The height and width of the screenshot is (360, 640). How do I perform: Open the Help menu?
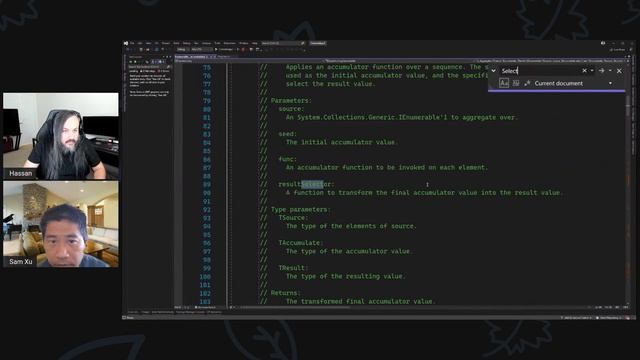(255, 43)
